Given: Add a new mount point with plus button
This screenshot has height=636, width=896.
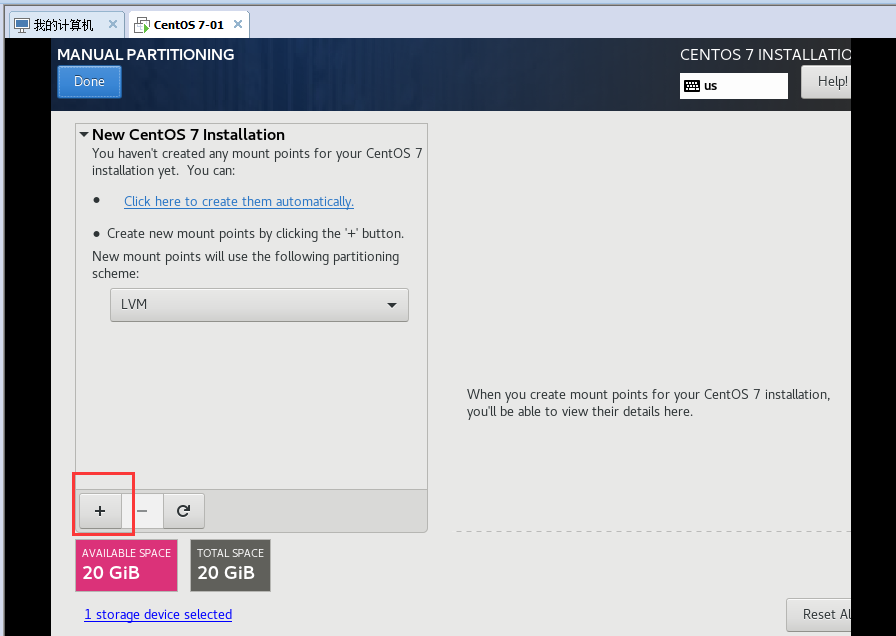Looking at the screenshot, I should [x=100, y=511].
